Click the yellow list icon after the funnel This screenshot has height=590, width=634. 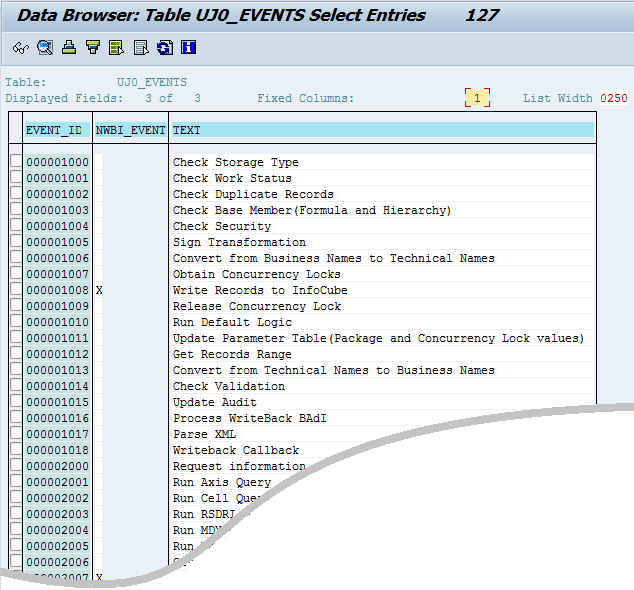coord(116,47)
